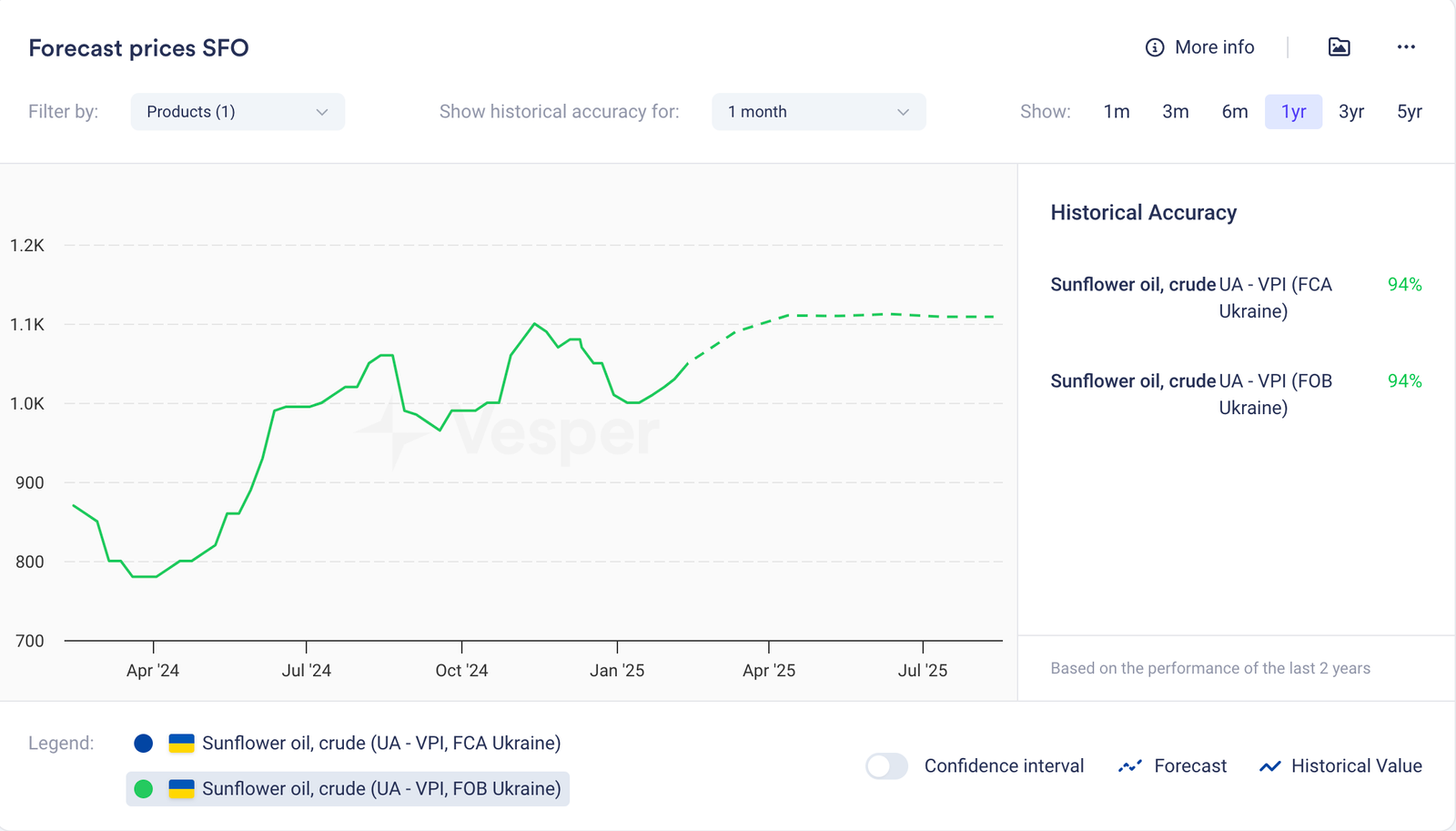Click the blue FCA Ukraine color dot
Screen dimensions: 1456x831
pos(143,744)
